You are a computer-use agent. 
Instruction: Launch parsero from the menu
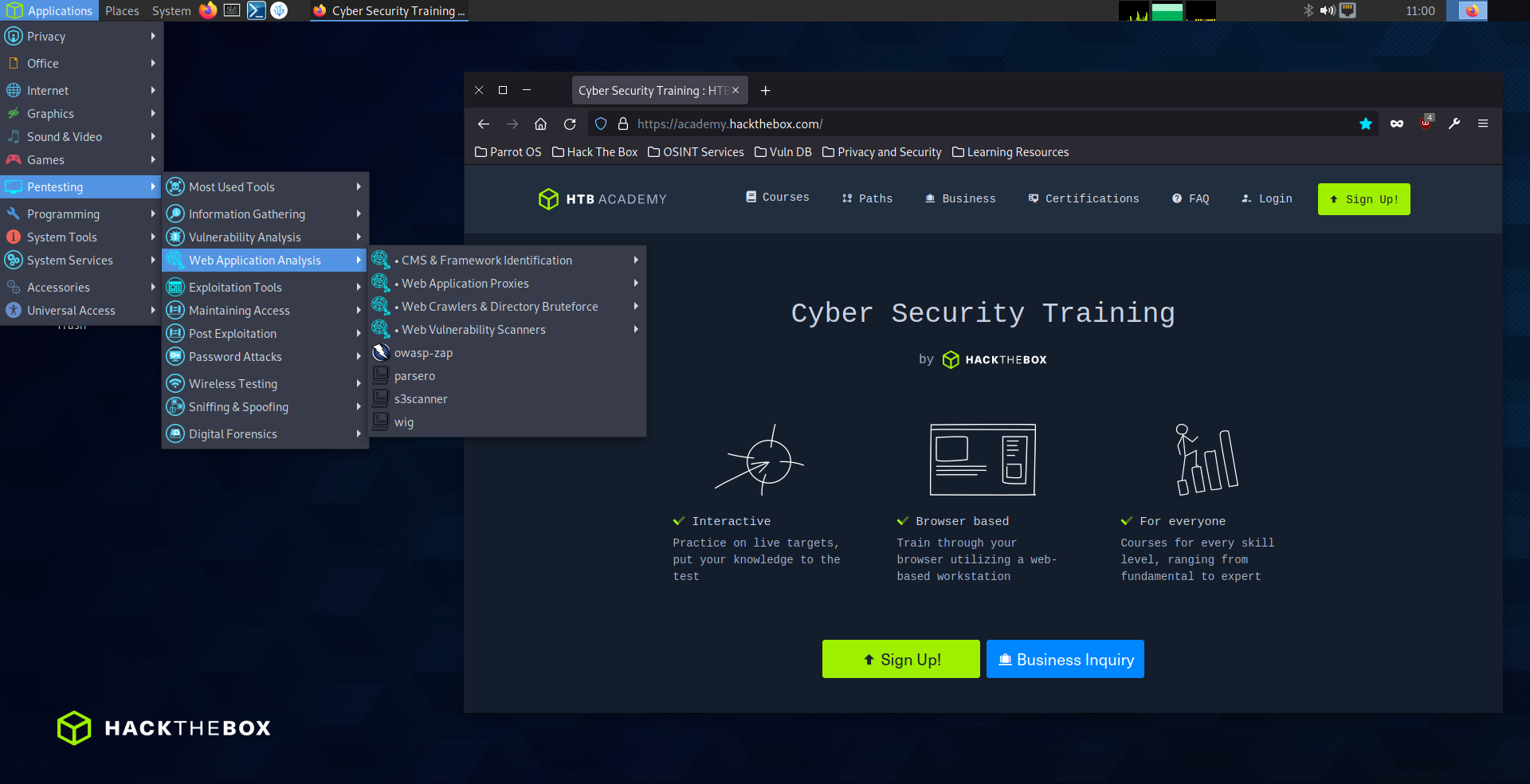(x=507, y=376)
